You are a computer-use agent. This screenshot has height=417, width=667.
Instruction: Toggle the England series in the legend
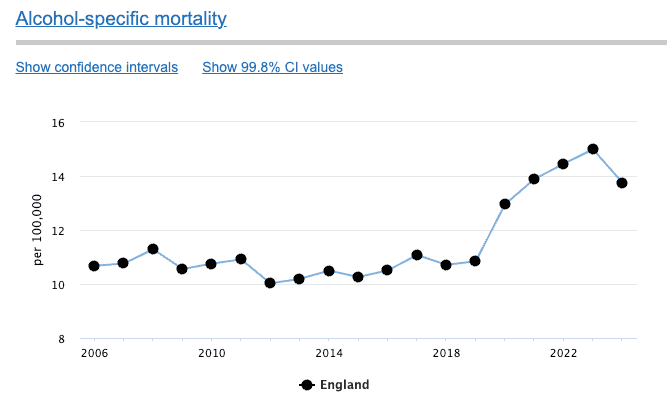[335, 385]
